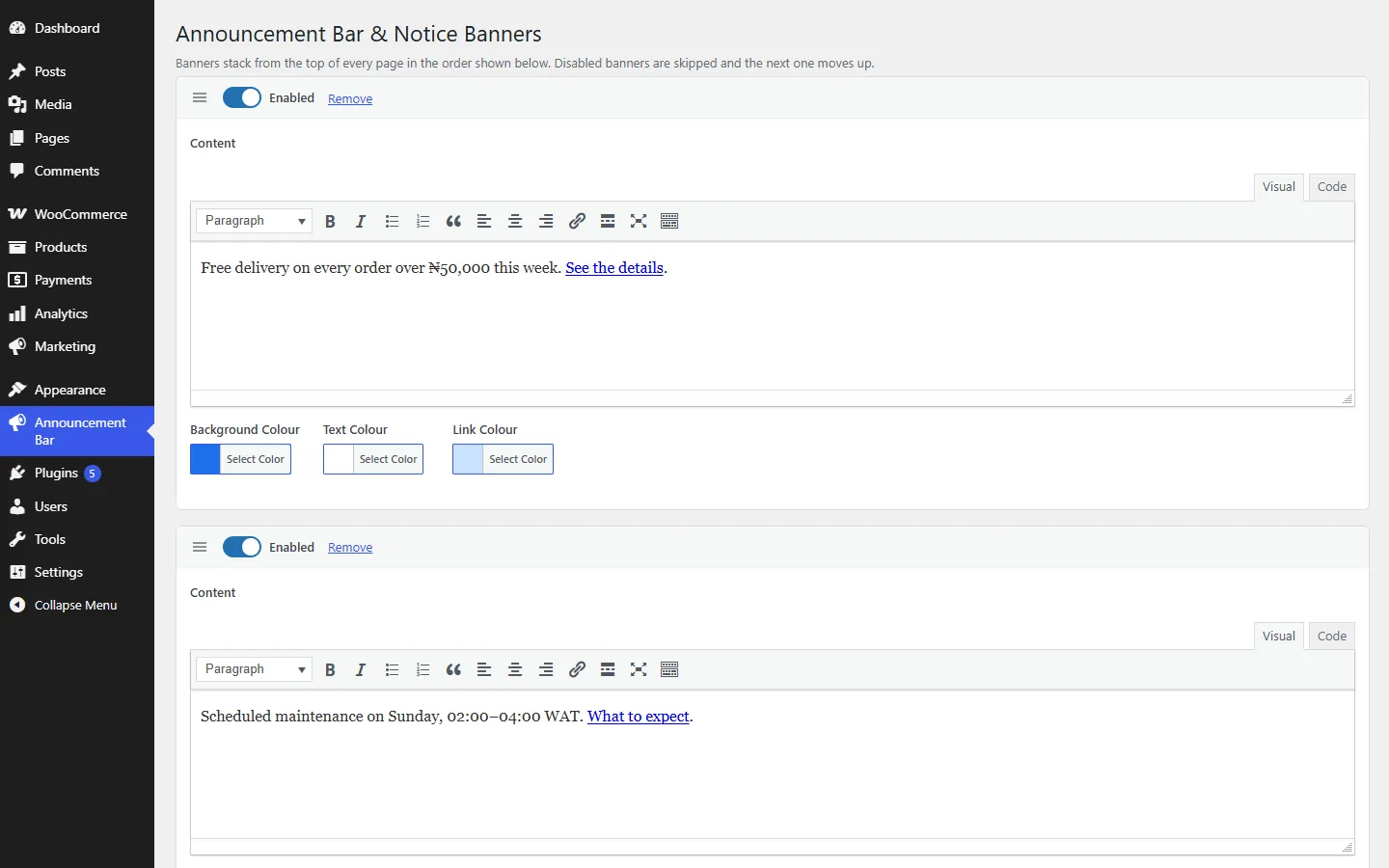
Task: Open WooCommerce in the admin sidebar
Action: point(77,214)
